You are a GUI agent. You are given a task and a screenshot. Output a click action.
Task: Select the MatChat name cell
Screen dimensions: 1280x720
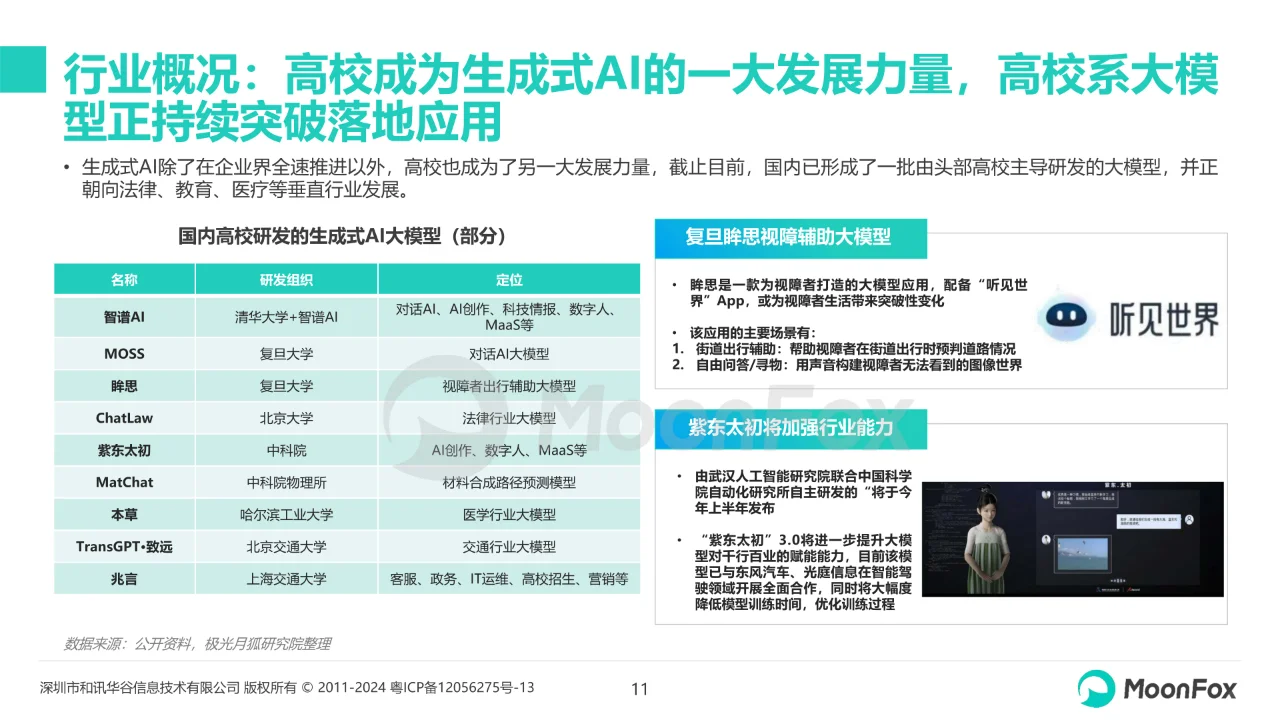(x=124, y=482)
